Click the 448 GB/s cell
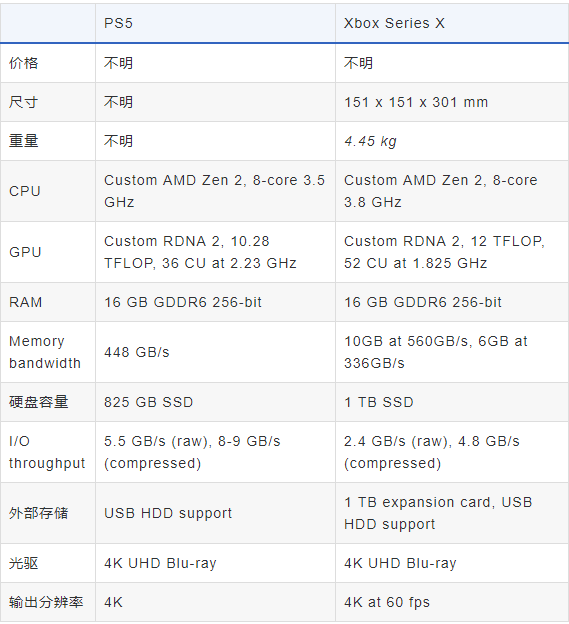569x624 pixels. pos(215,352)
